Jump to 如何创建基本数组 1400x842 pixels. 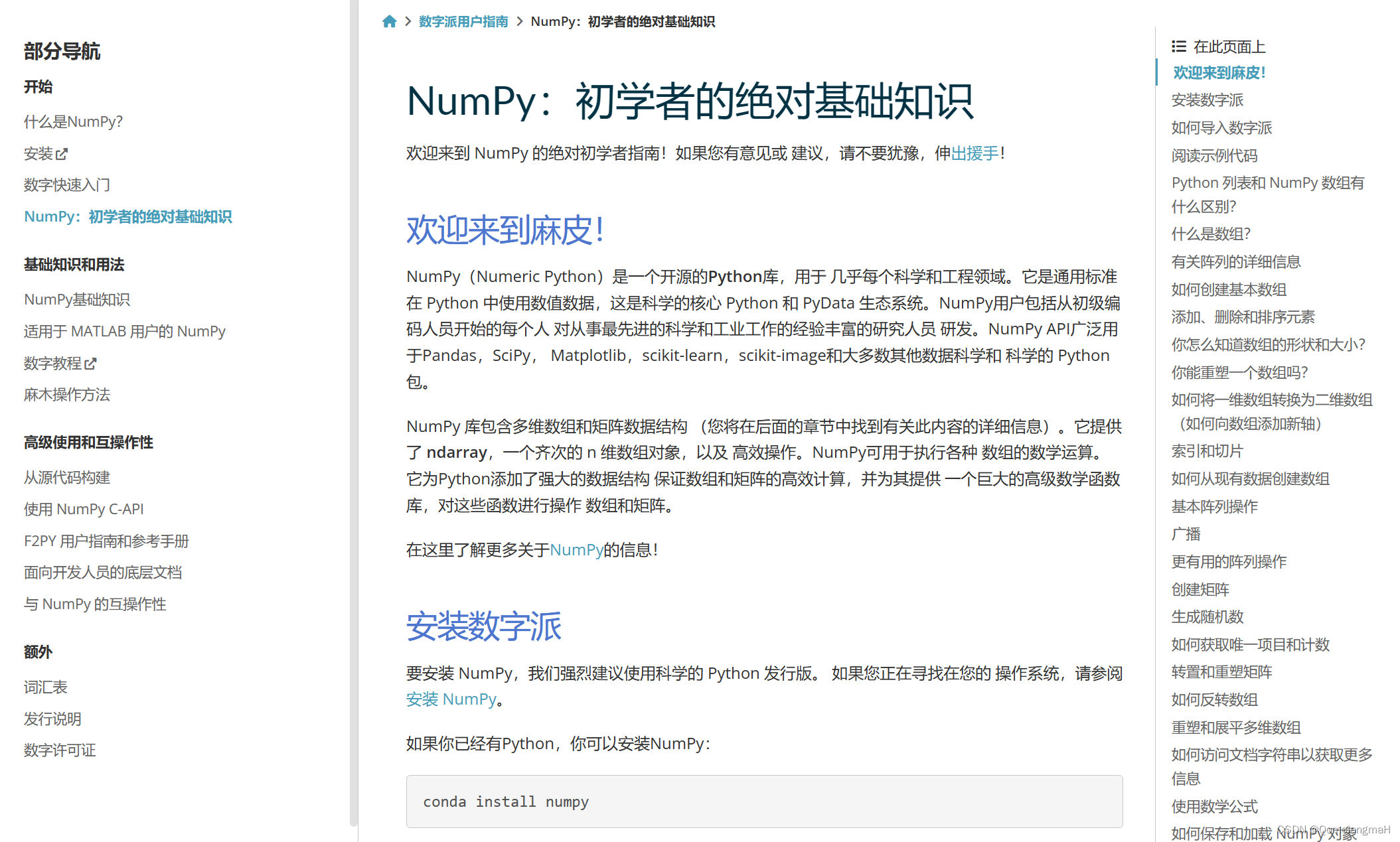pos(1229,289)
